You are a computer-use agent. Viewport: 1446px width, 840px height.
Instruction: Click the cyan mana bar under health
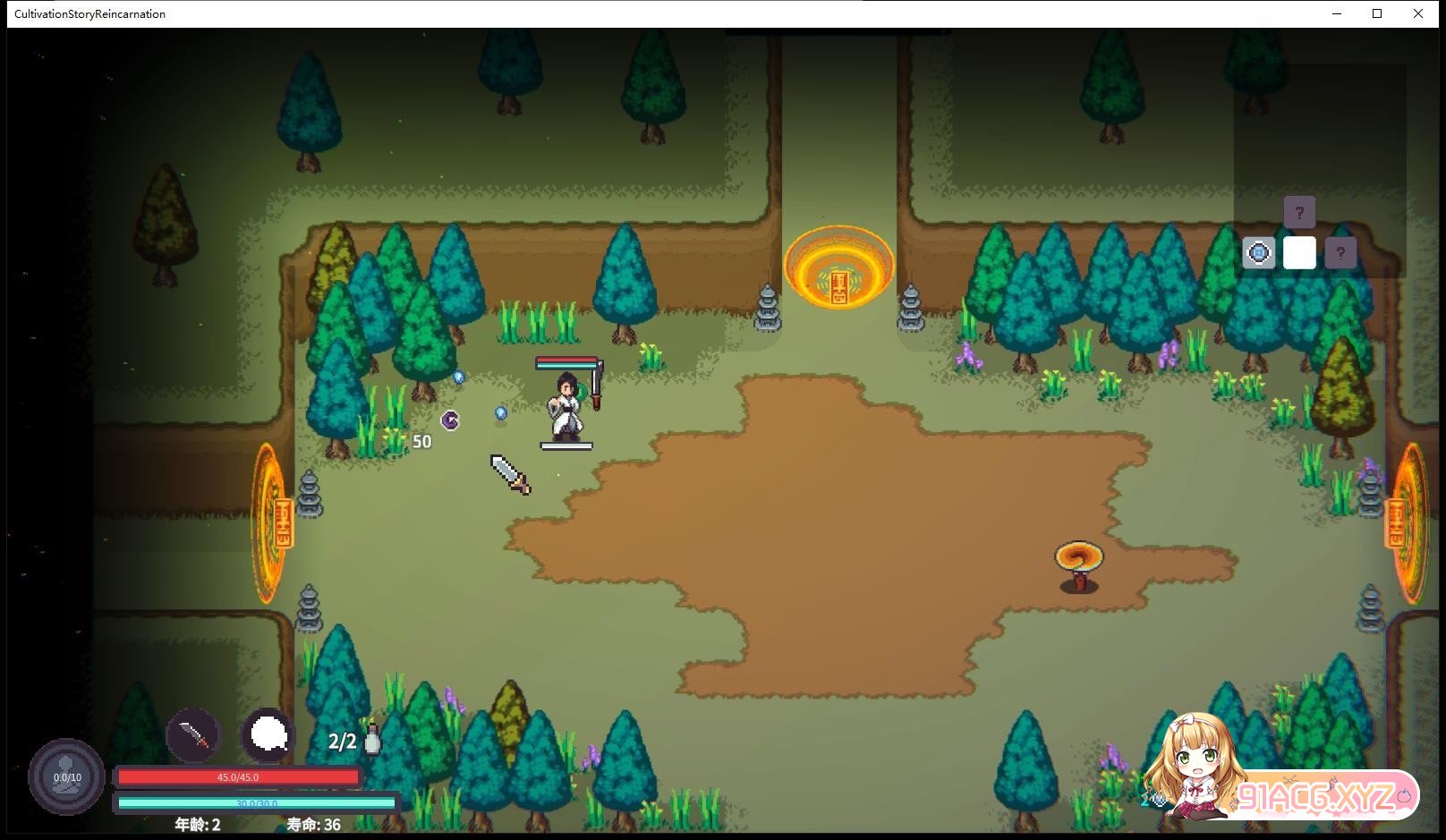256,803
